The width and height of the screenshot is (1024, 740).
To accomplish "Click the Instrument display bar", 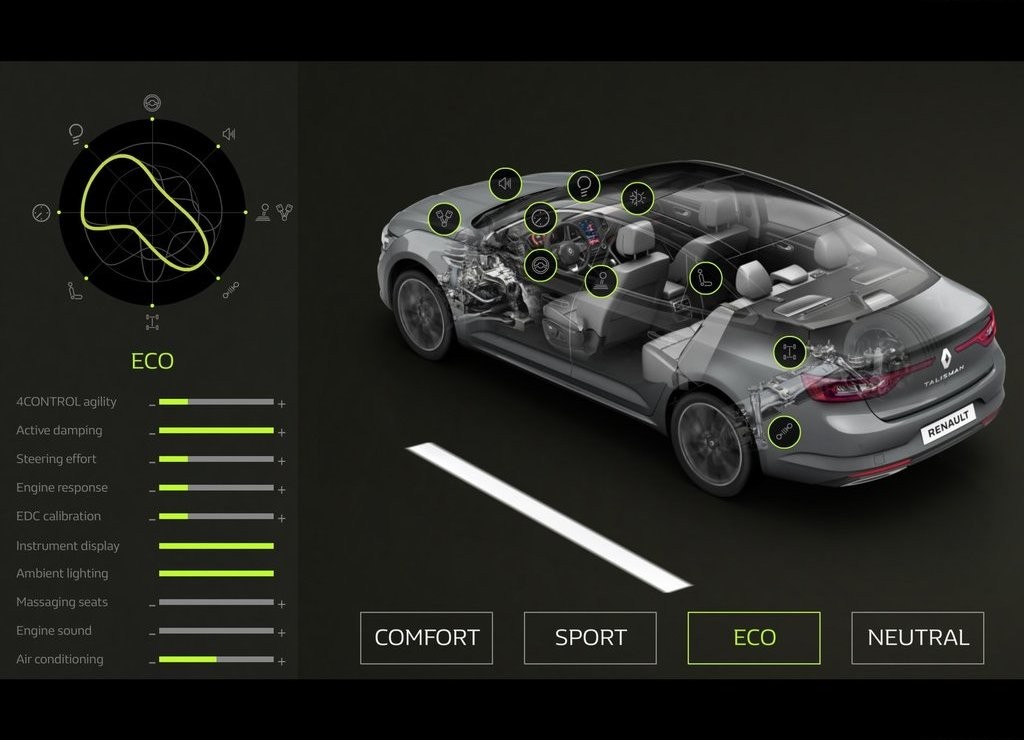I will (x=216, y=545).
